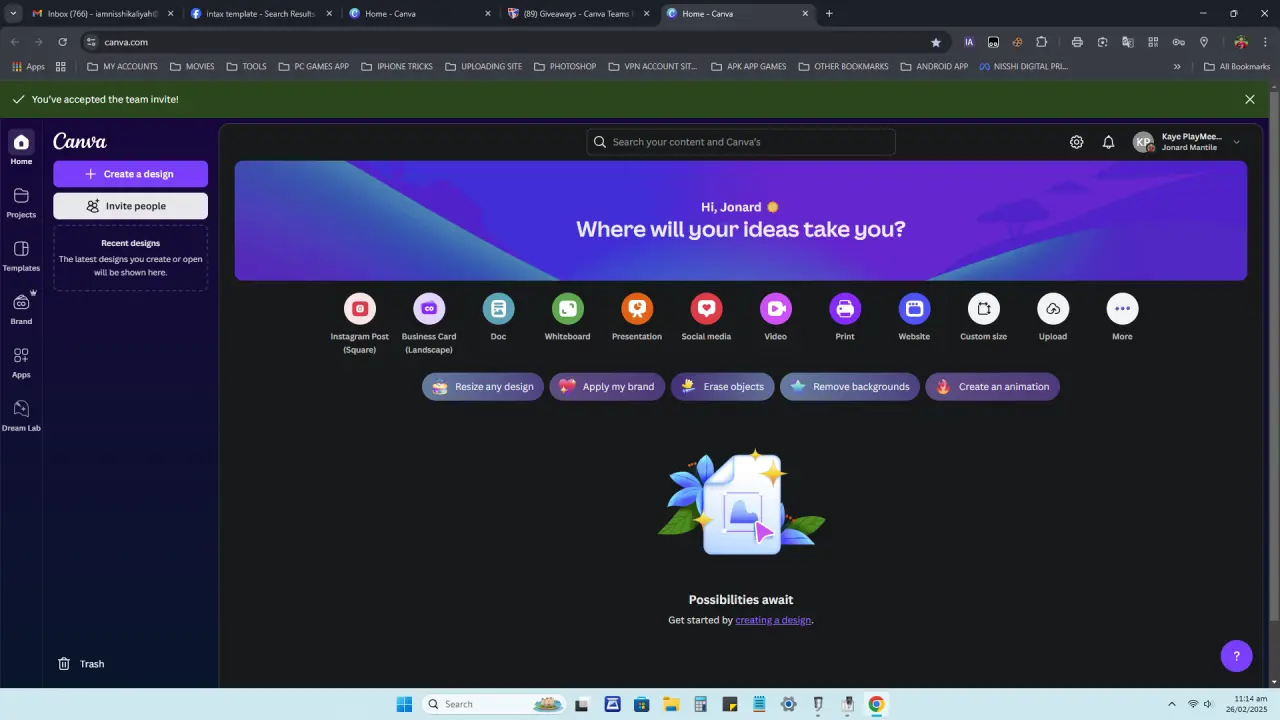Select Erase objects
Image resolution: width=1280 pixels, height=720 pixels.
click(722, 387)
